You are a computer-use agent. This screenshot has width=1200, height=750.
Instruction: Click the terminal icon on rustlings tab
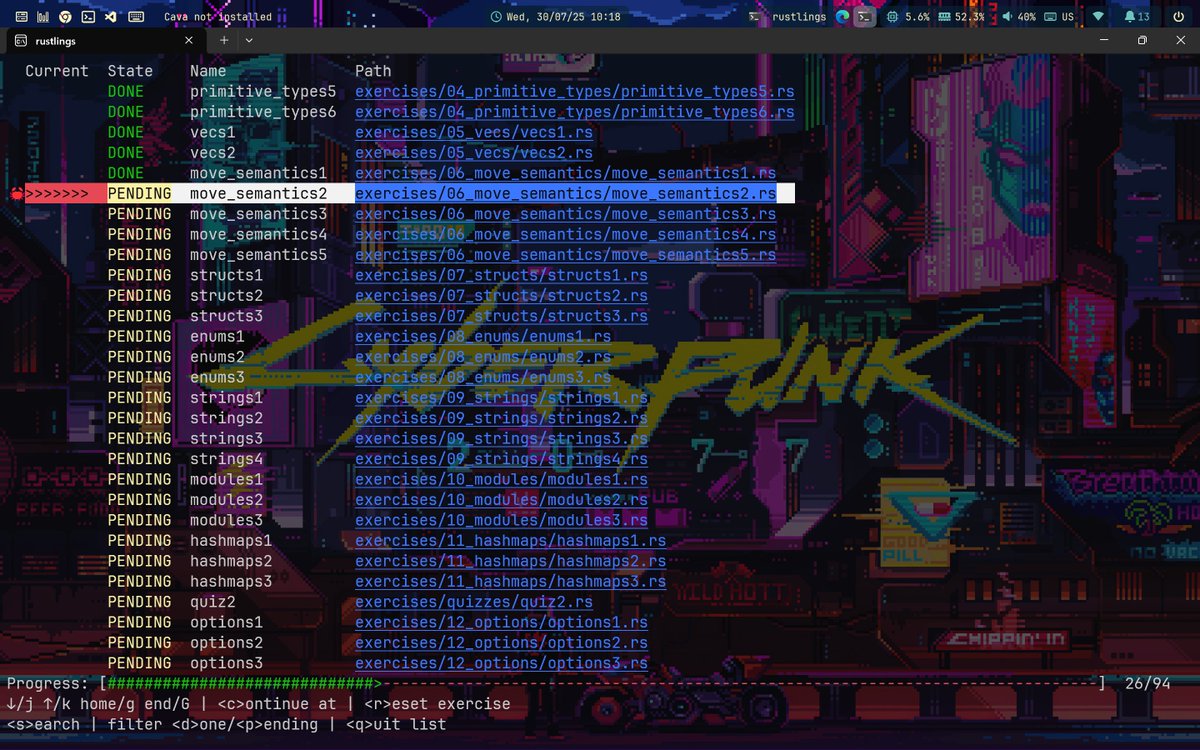pyautogui.click(x=21, y=41)
